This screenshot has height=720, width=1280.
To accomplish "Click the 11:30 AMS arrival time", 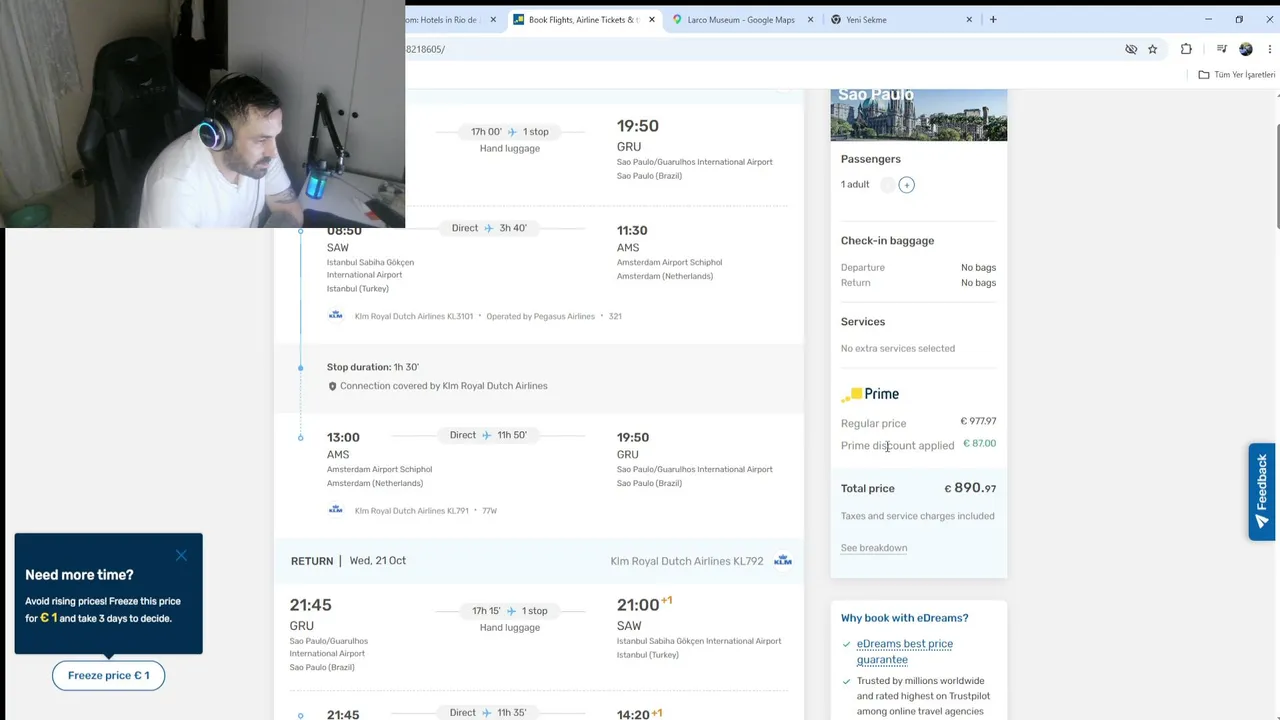I will click(x=632, y=230).
